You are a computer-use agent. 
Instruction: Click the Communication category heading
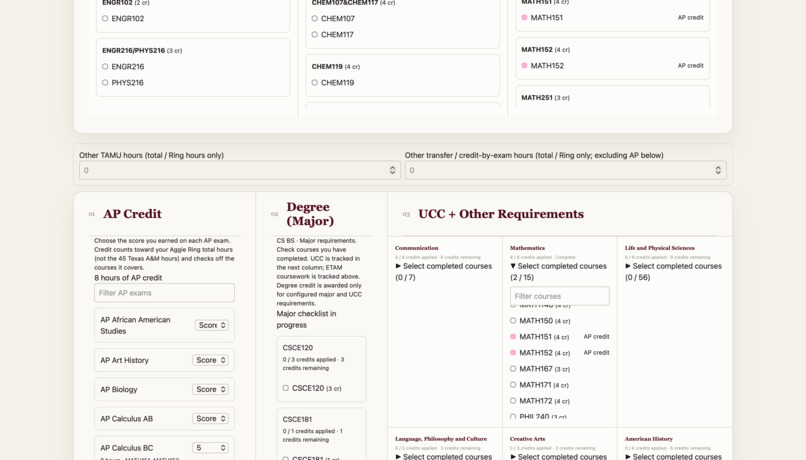(x=416, y=248)
